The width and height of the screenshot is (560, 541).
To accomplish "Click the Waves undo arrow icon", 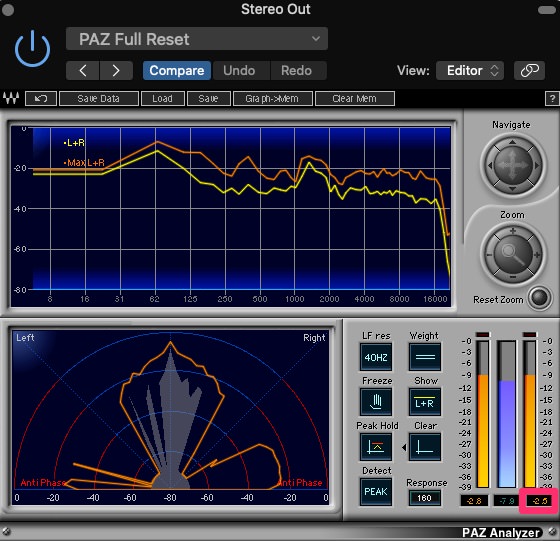I will [x=41, y=99].
